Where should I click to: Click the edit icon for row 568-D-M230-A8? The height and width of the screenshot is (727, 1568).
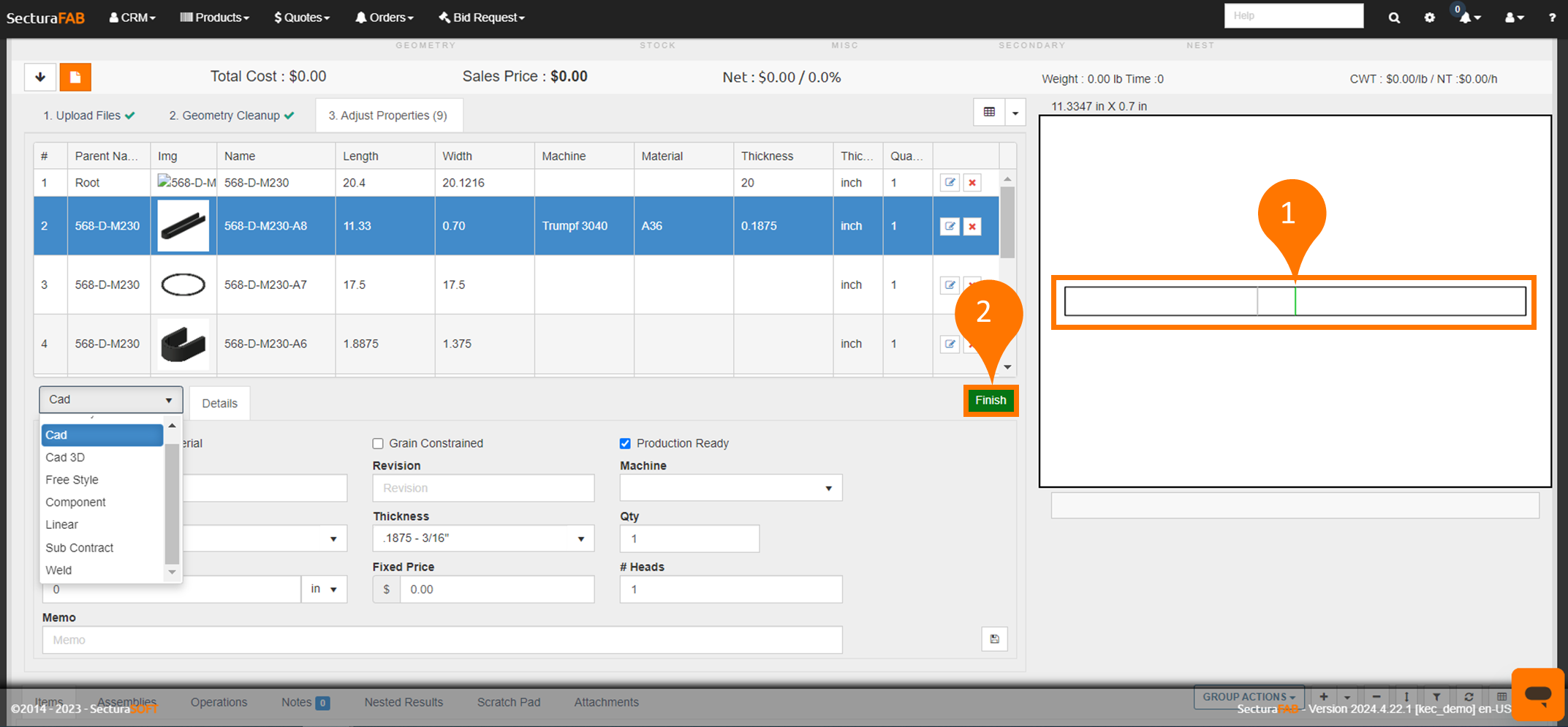[950, 226]
